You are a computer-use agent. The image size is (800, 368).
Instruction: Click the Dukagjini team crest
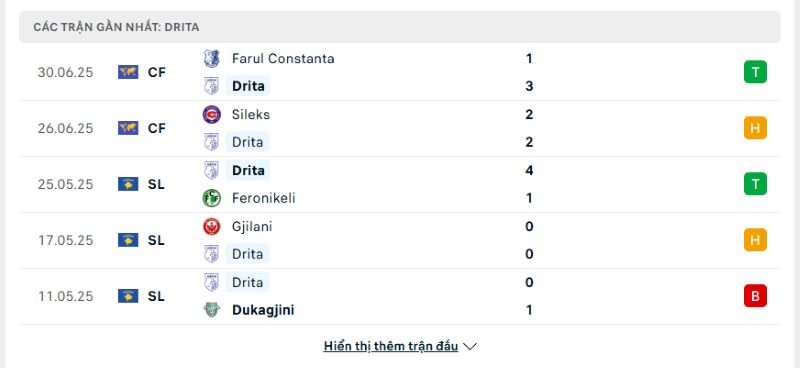click(211, 310)
